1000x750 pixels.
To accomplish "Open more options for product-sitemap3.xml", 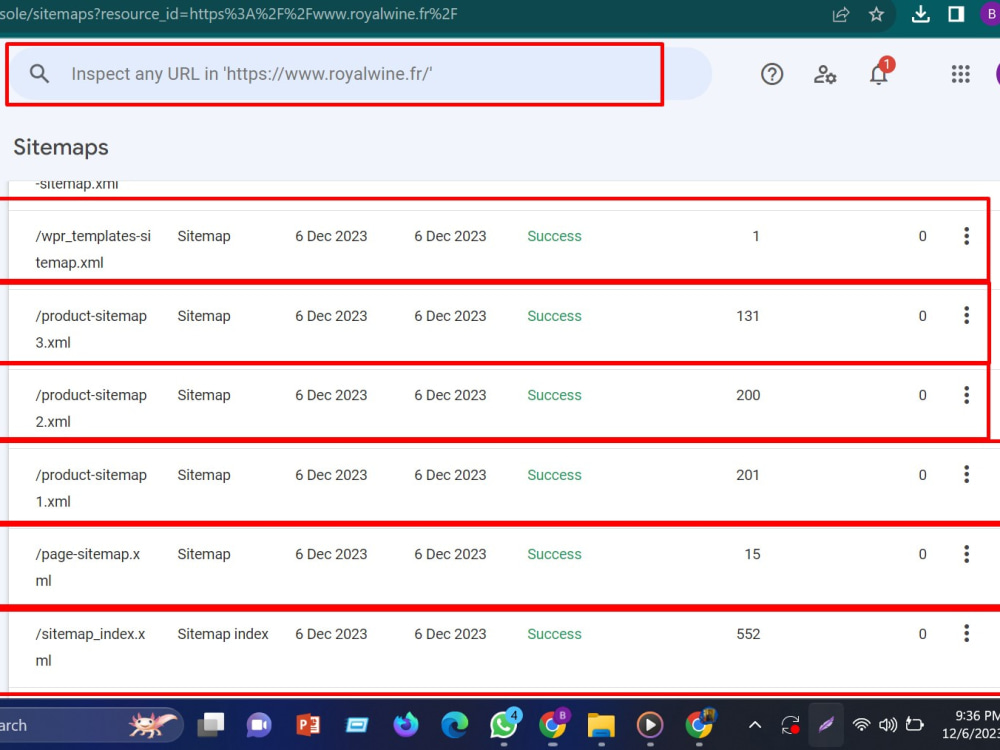I will (966, 315).
